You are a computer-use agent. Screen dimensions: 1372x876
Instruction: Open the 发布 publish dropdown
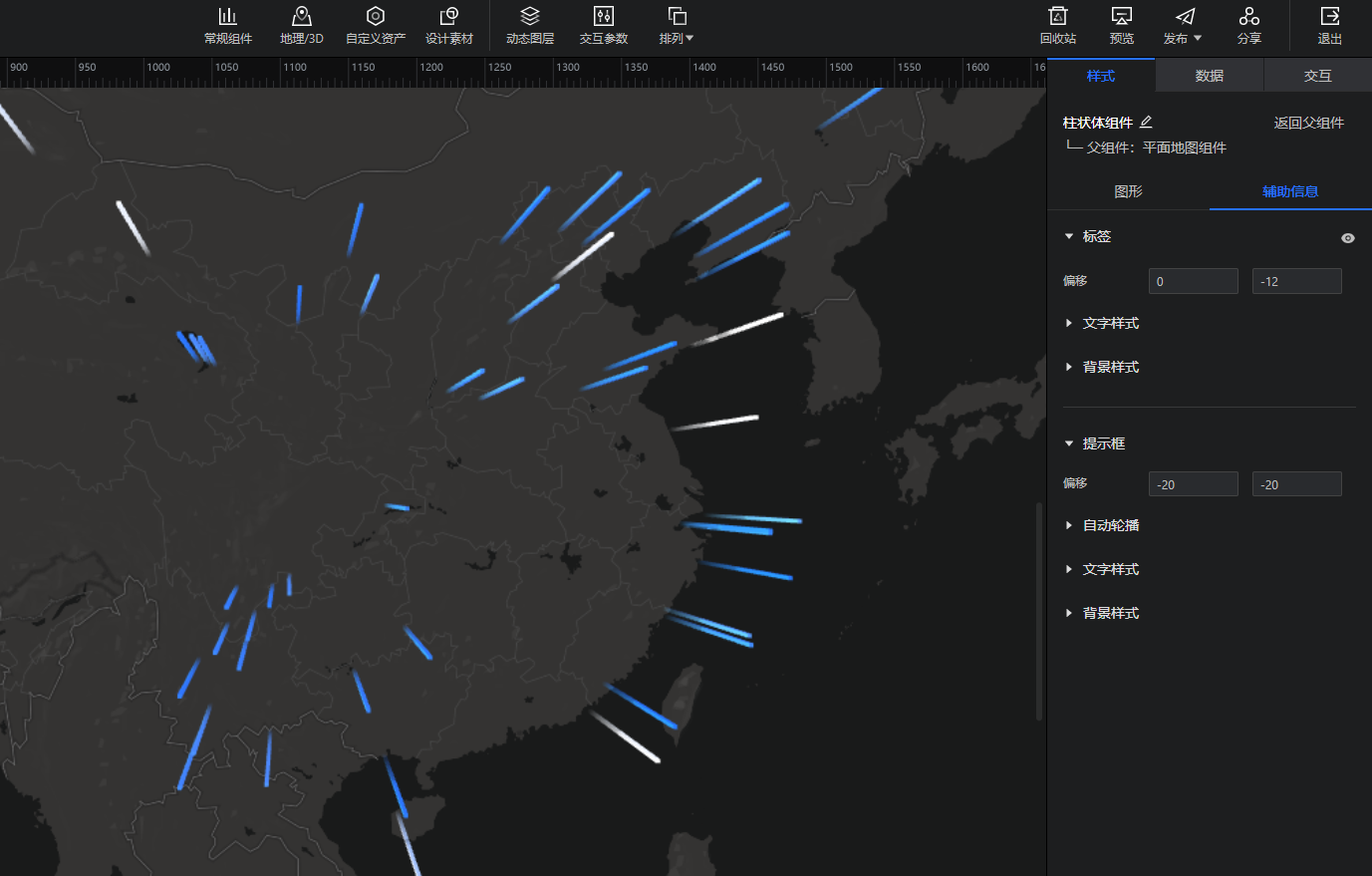pyautogui.click(x=1184, y=26)
